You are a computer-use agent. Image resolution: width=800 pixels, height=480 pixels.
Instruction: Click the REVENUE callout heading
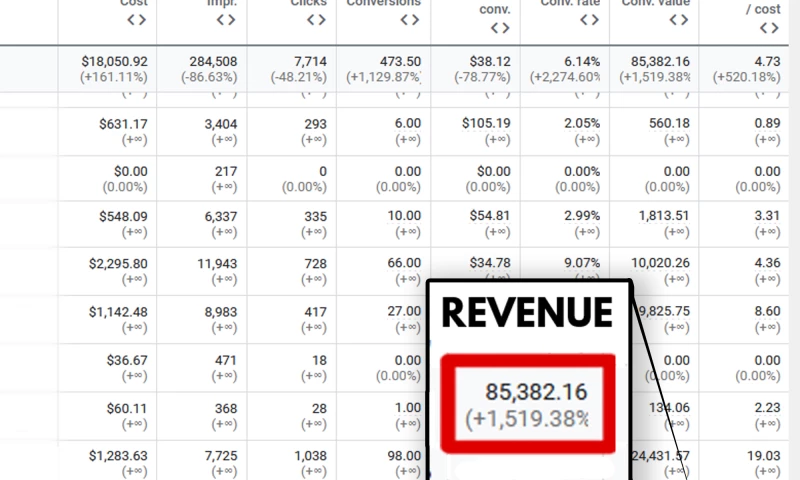pos(527,313)
